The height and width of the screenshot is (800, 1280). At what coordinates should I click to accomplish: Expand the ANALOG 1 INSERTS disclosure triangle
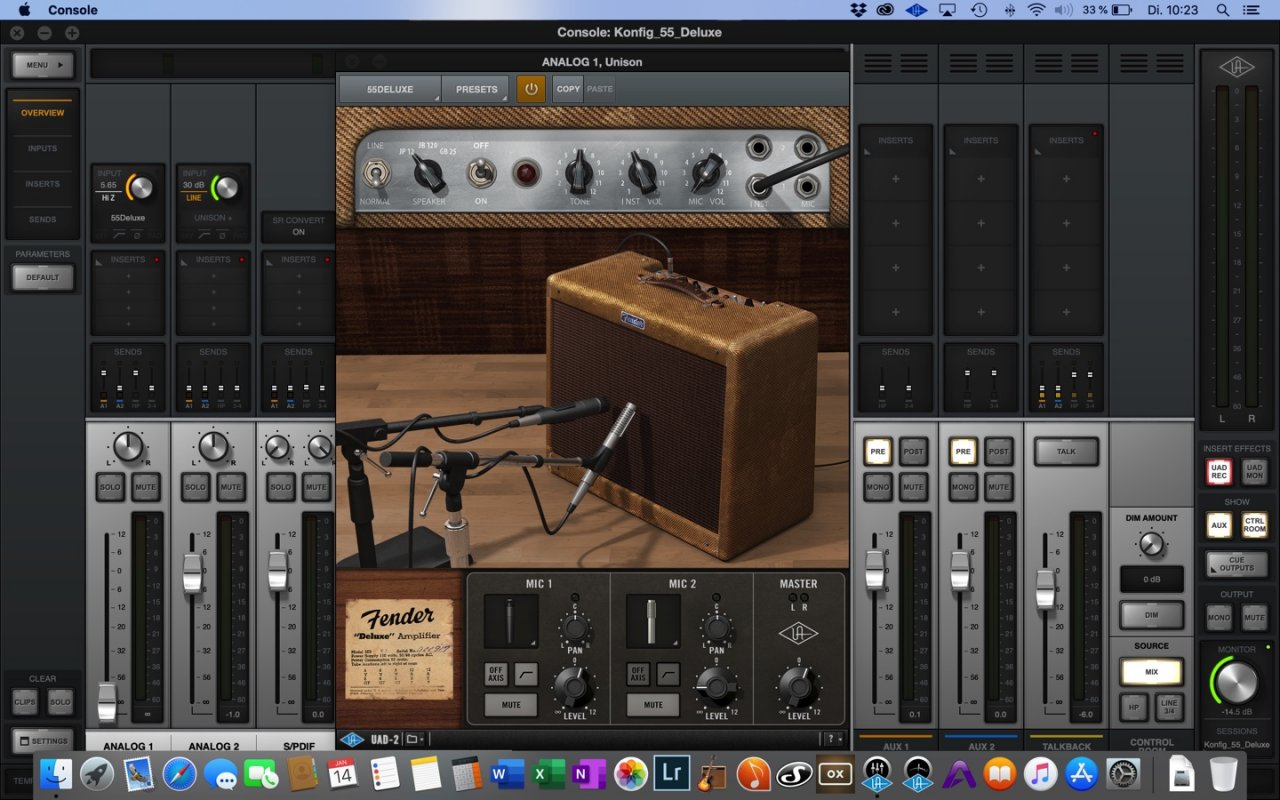[99, 262]
